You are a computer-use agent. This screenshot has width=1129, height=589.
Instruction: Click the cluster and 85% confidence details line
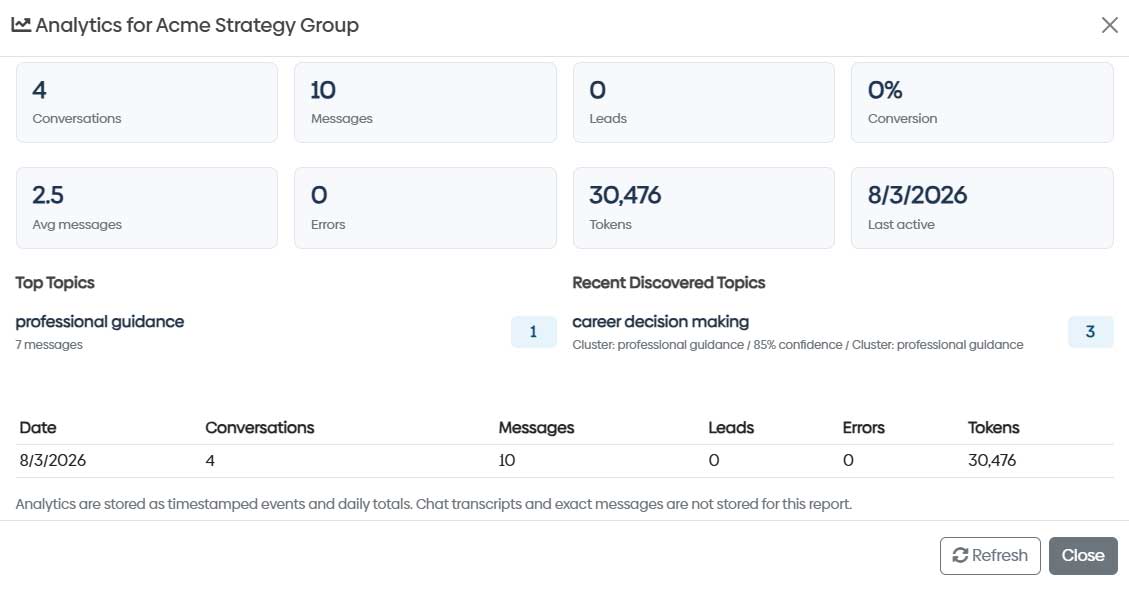(x=798, y=345)
